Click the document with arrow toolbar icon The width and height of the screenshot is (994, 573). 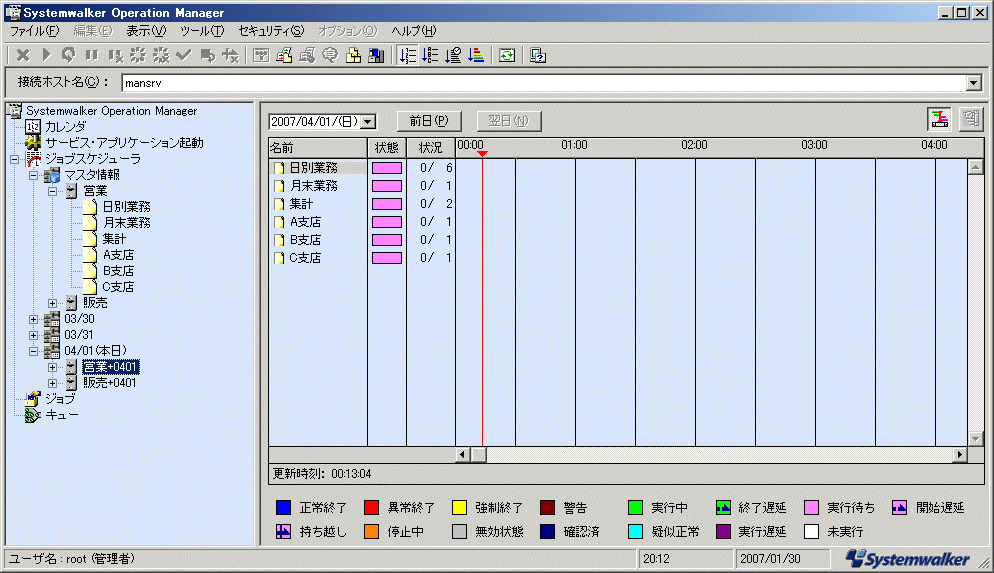click(207, 56)
